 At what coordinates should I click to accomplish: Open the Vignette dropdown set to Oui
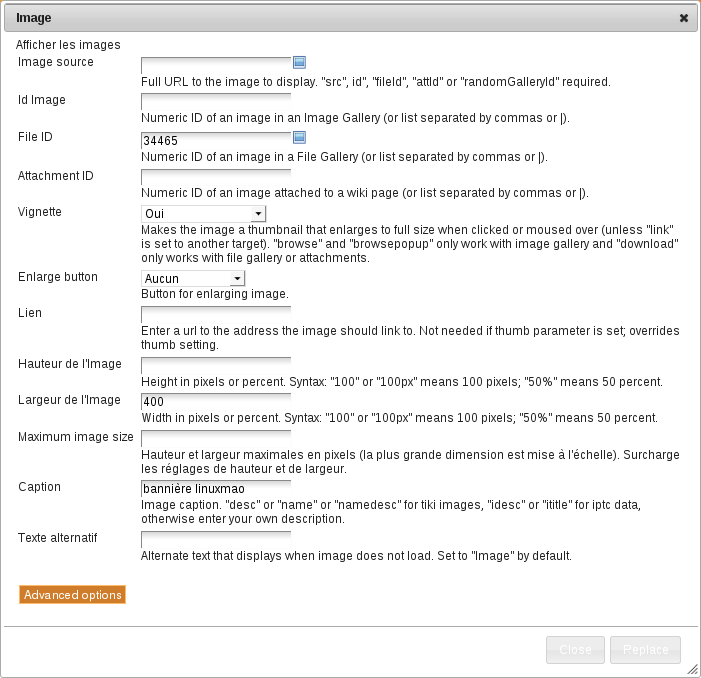pyautogui.click(x=203, y=213)
